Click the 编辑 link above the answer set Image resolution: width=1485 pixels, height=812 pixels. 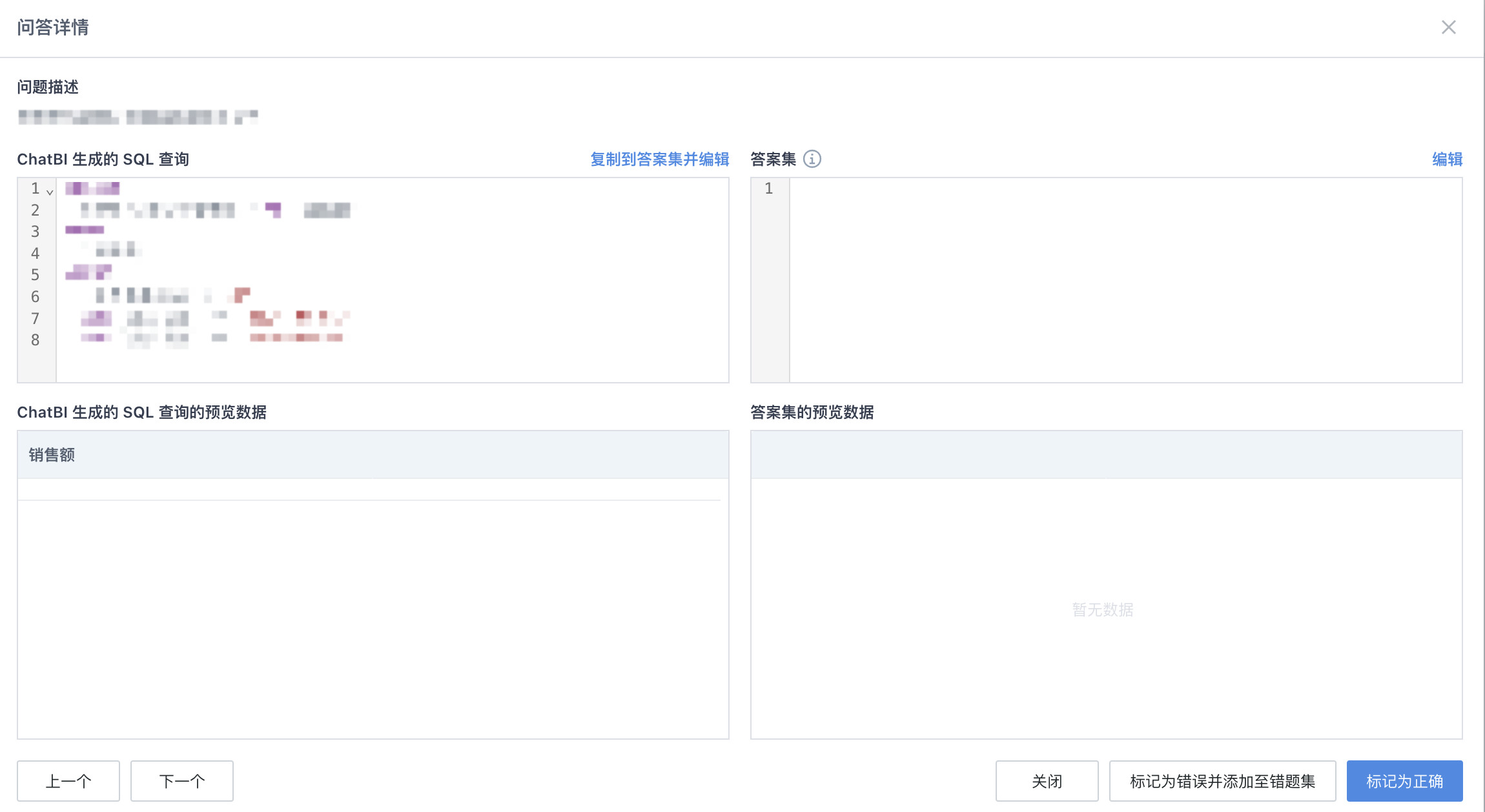[1447, 159]
